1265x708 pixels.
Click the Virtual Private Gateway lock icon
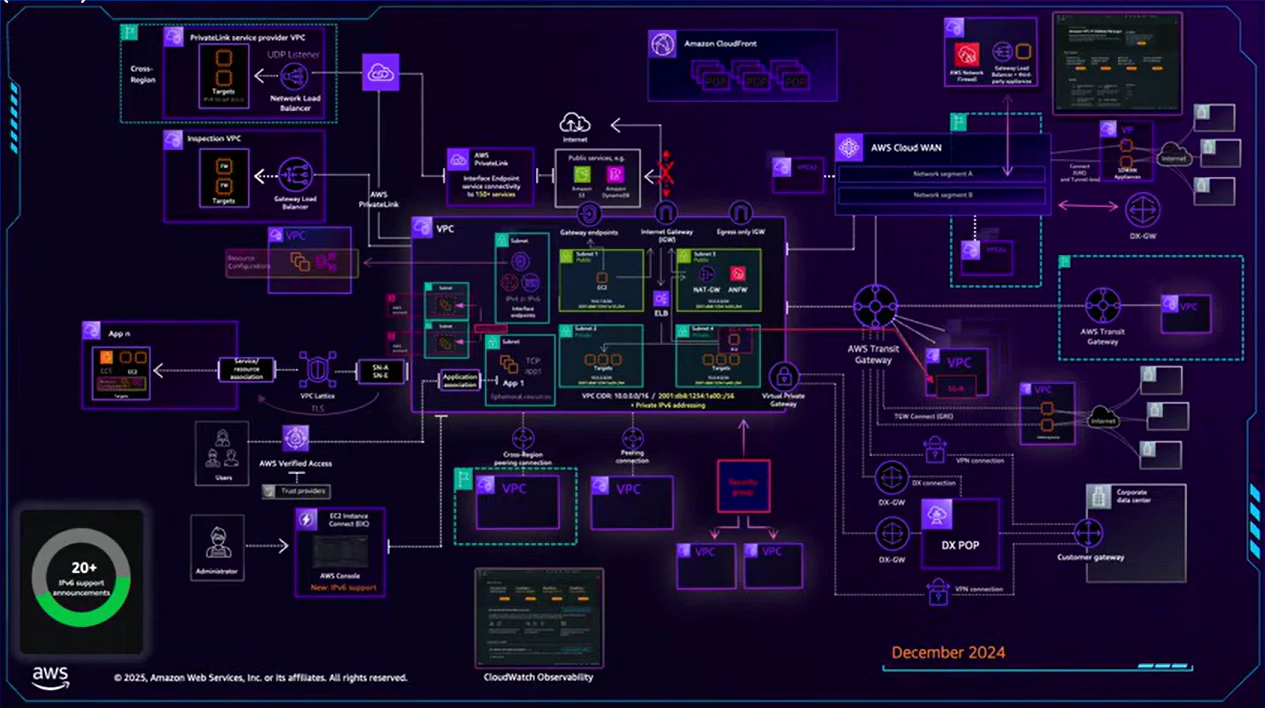(785, 377)
